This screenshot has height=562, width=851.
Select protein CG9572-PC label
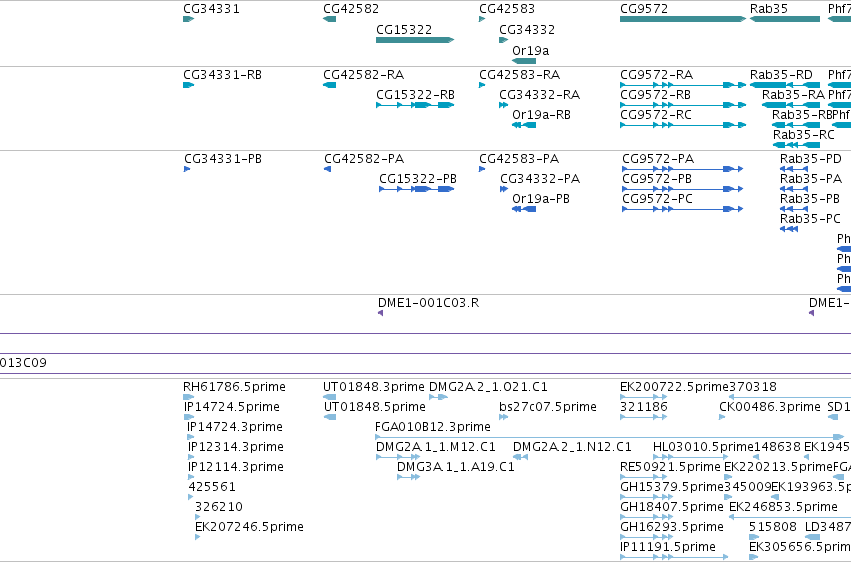pos(657,199)
